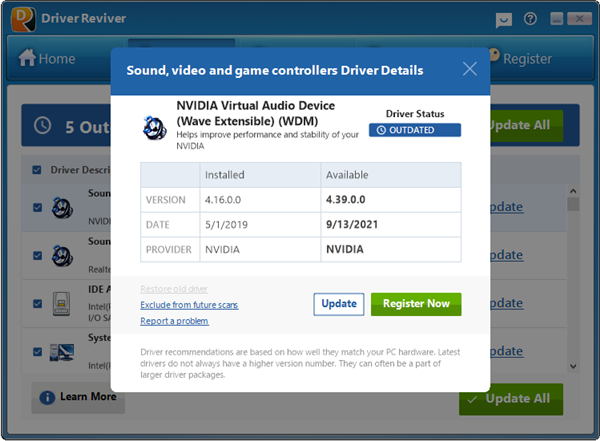Click the Learn More button
This screenshot has height=441, width=600.
click(78, 397)
